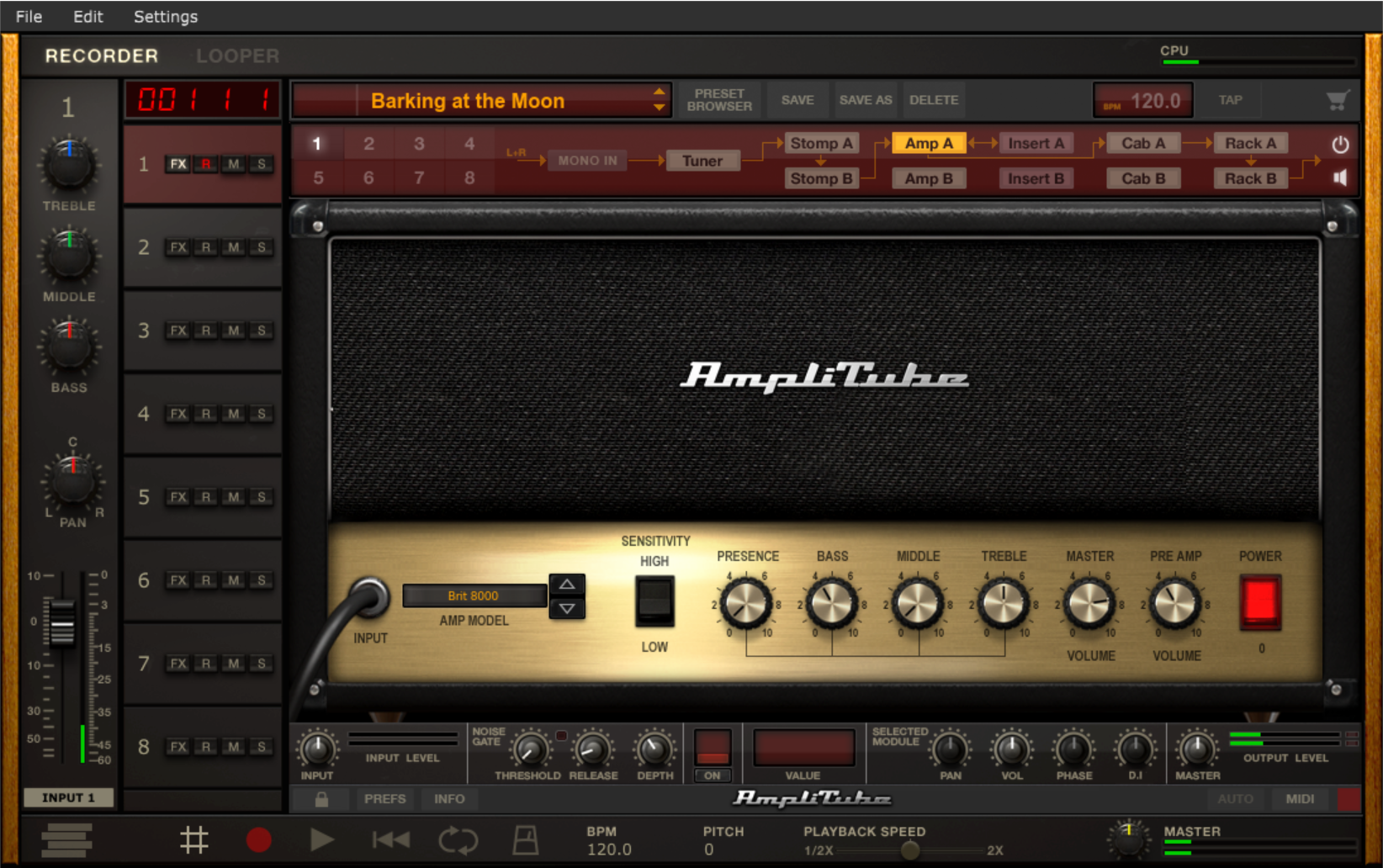Viewport: 1383px width, 868px height.
Task: Click the noise gate DEPTH knob
Action: tap(654, 749)
